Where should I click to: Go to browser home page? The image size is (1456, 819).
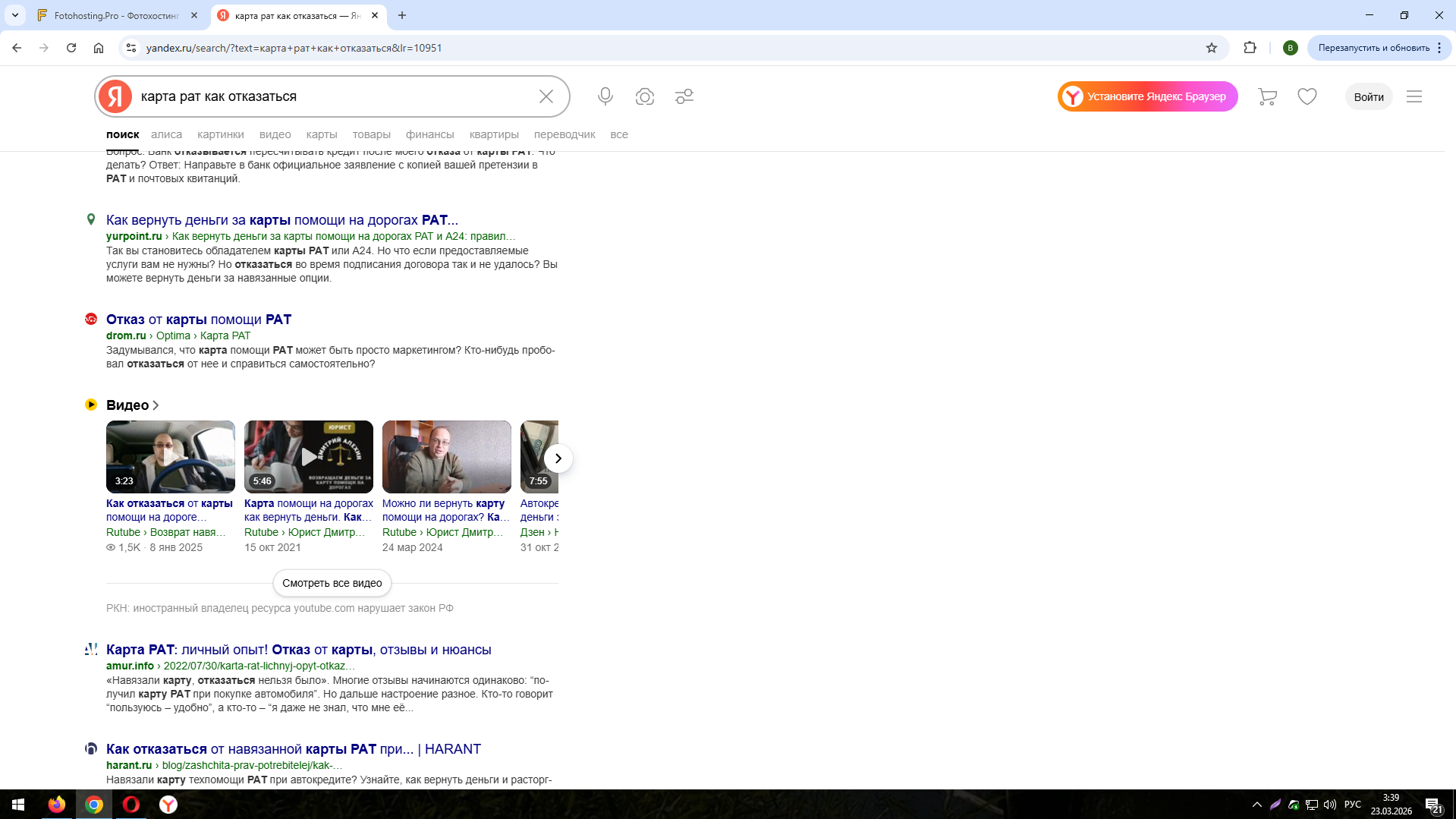point(99,48)
